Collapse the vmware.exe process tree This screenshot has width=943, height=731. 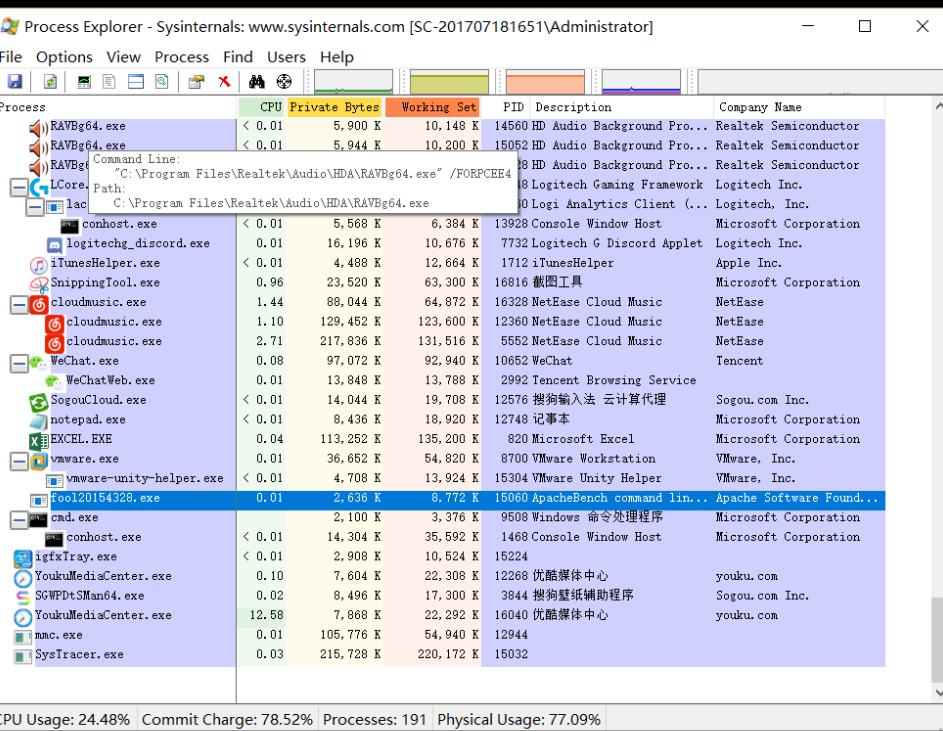click(19, 461)
